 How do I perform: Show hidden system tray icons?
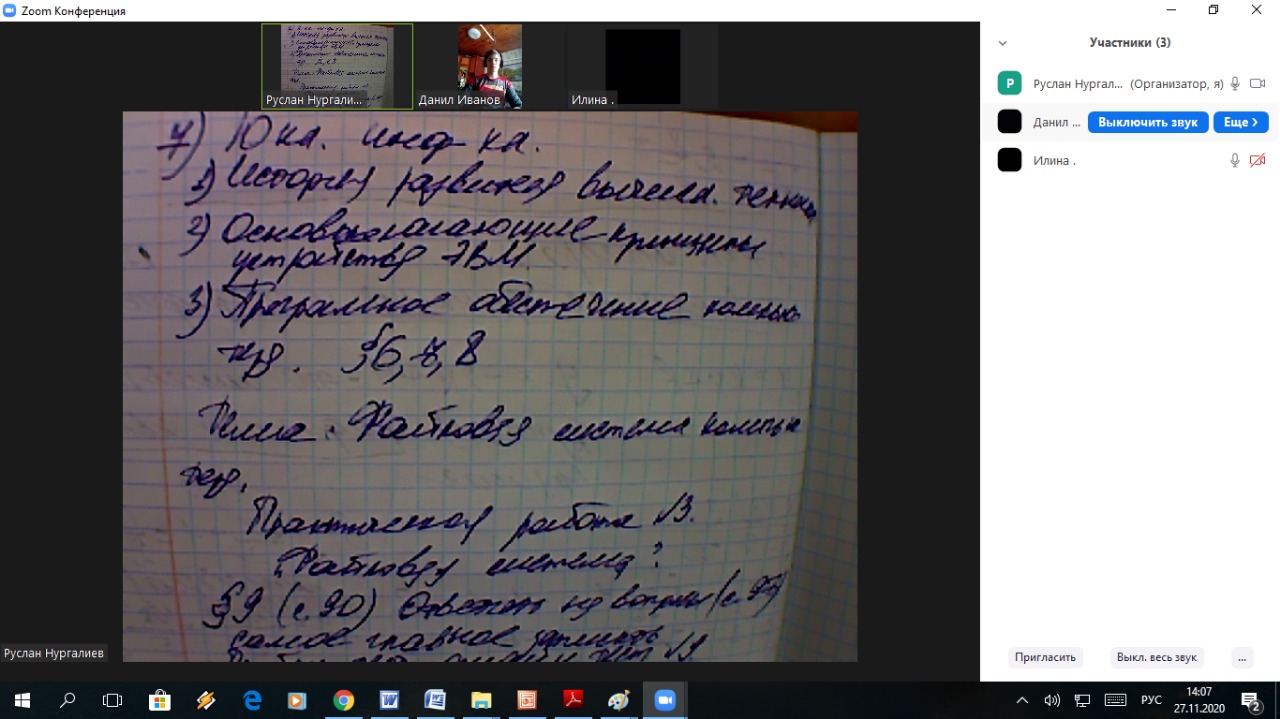(x=1022, y=700)
